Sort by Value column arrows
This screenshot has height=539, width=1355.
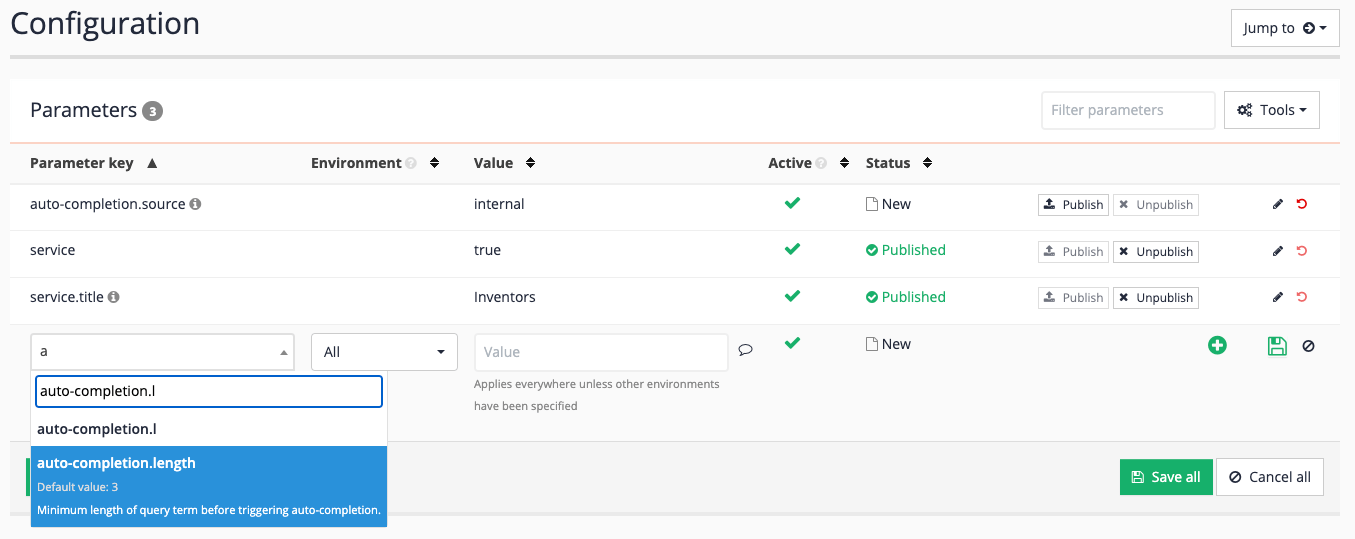[x=530, y=163]
